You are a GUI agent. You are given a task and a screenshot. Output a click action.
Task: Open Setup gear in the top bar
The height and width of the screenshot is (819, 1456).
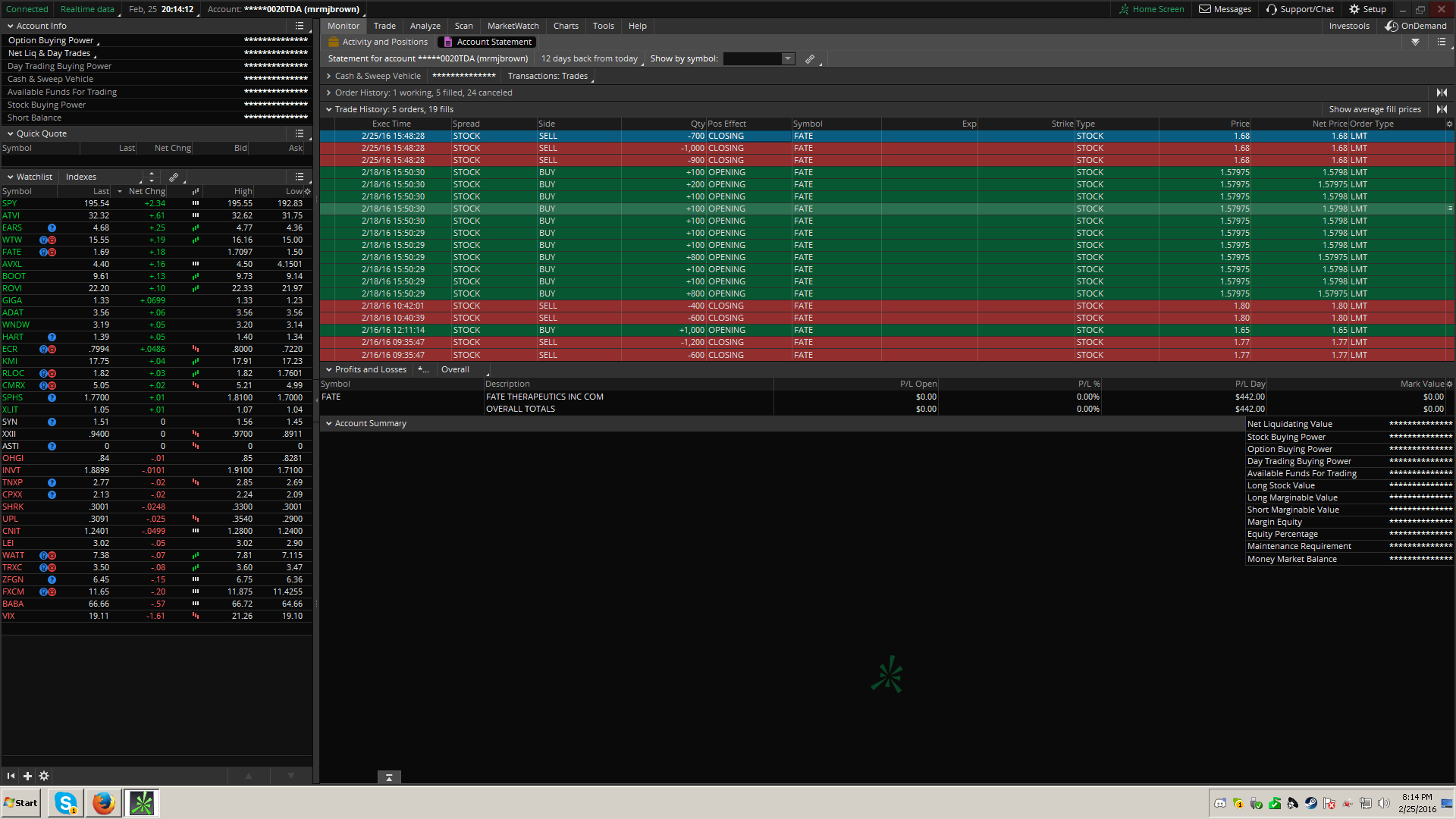point(1367,9)
